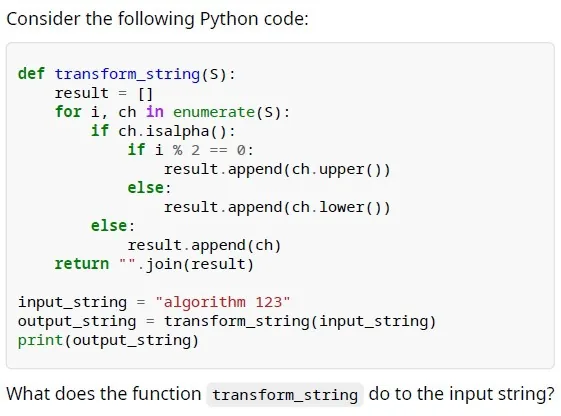Image resolution: width=561 pixels, height=416 pixels.
Task: Click 'Consider the following Python code' heading
Action: pos(157,19)
